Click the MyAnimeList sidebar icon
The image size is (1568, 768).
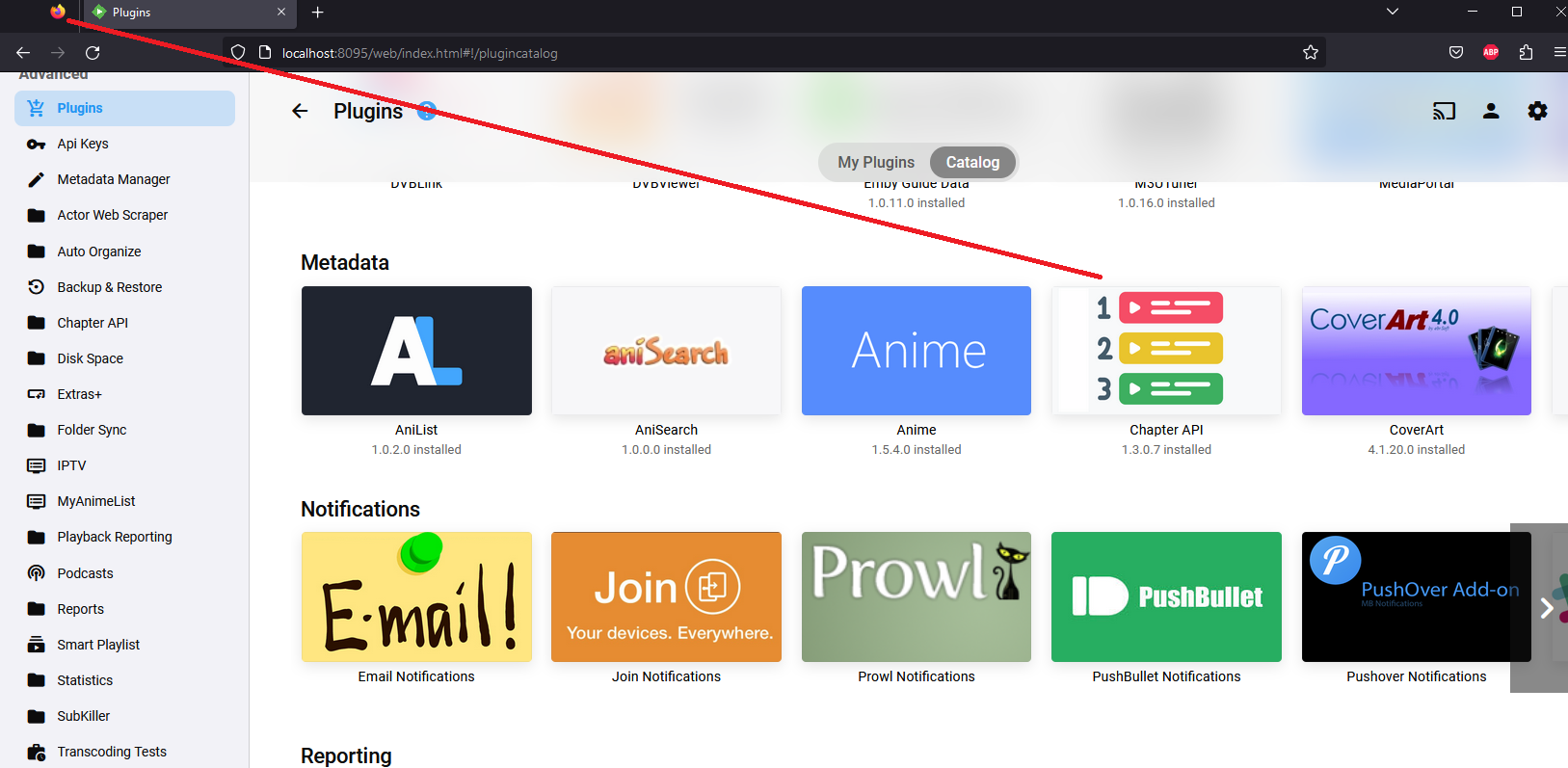[37, 501]
